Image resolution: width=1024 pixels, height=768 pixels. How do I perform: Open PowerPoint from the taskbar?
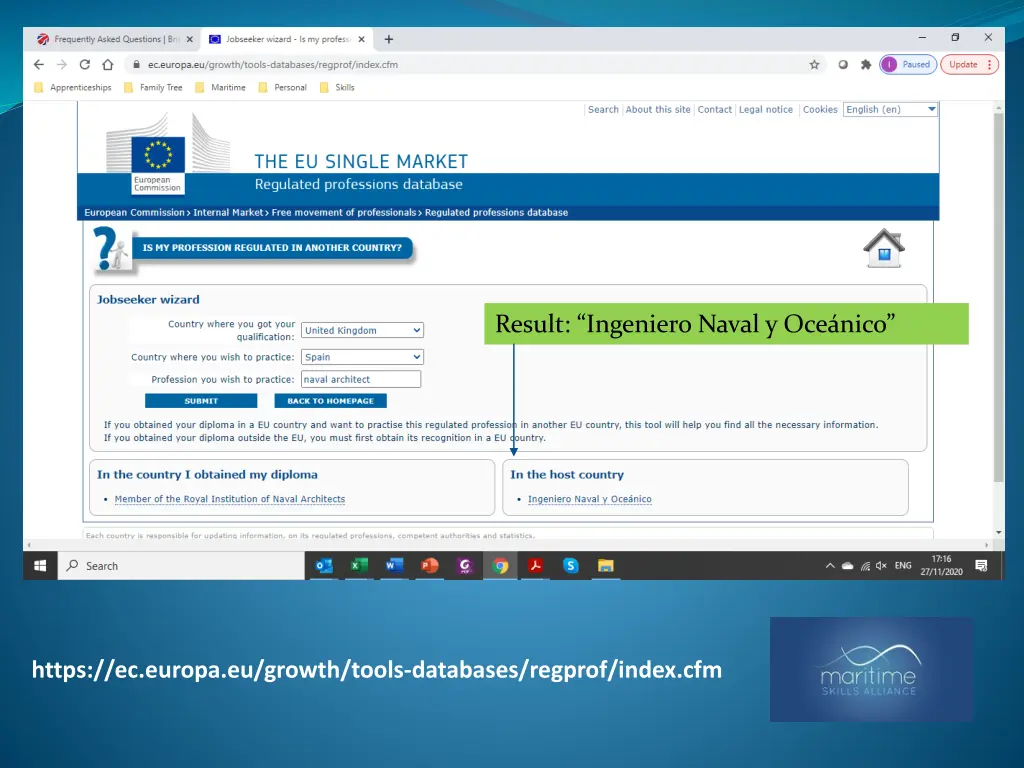(430, 566)
